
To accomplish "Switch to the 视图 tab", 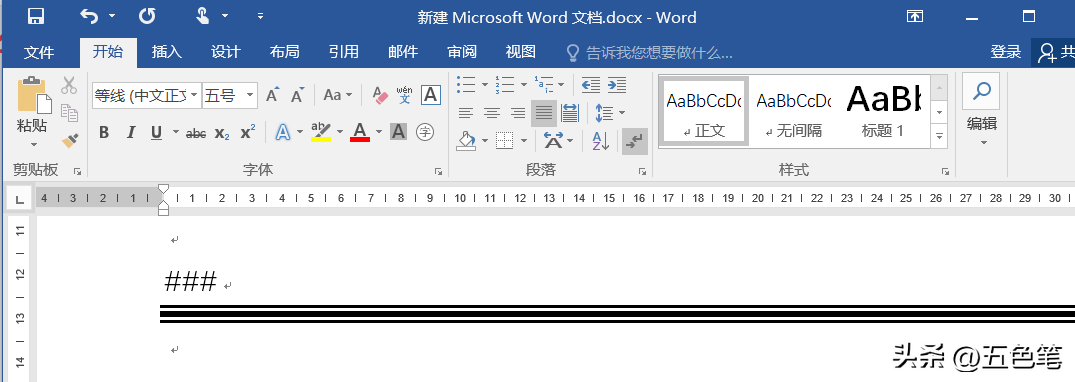I will pyautogui.click(x=520, y=52).
